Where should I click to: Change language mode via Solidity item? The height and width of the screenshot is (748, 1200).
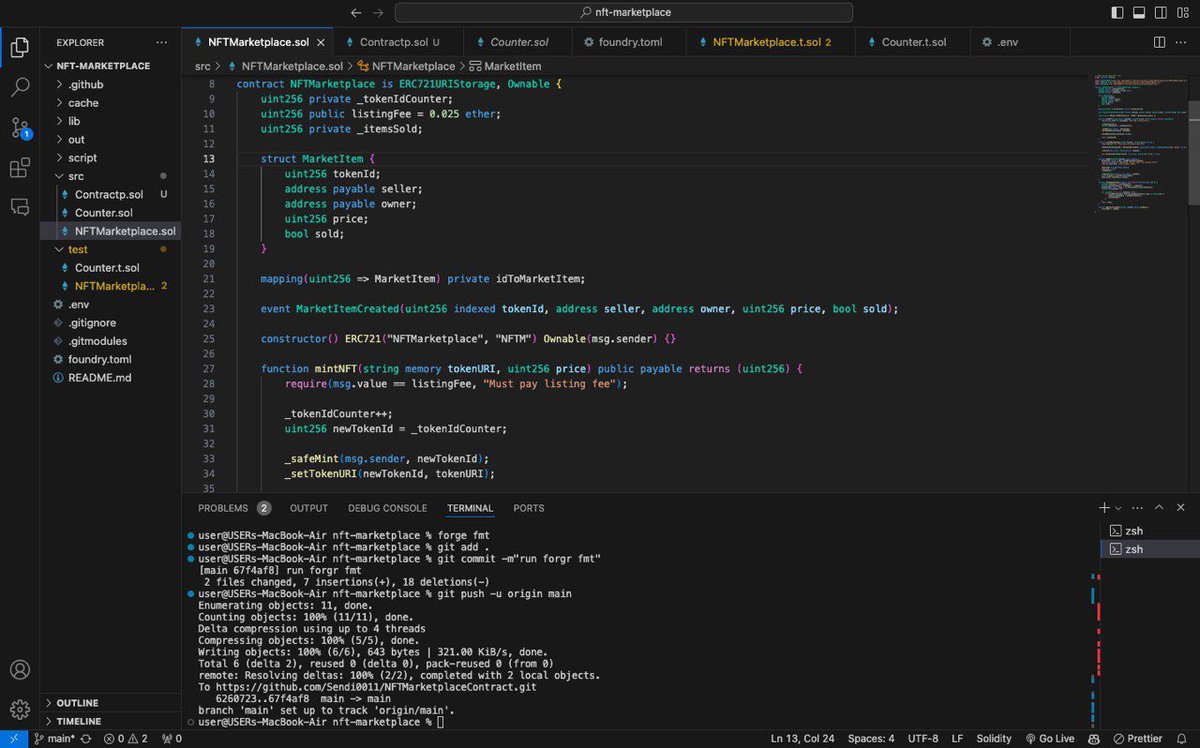(x=994, y=738)
